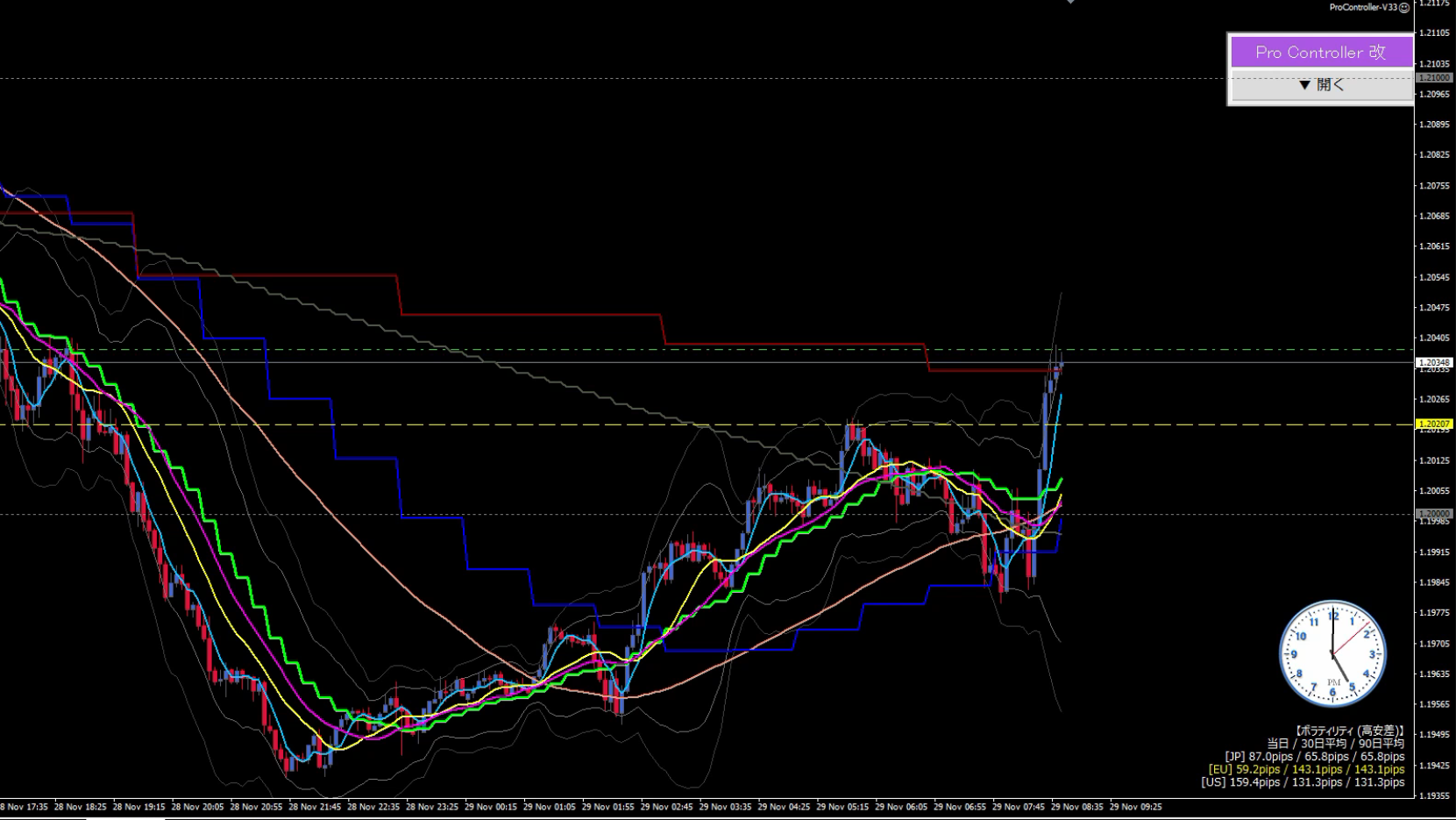Image resolution: width=1456 pixels, height=820 pixels.
Task: Click the 1.19705 price scale value
Action: coord(1434,644)
